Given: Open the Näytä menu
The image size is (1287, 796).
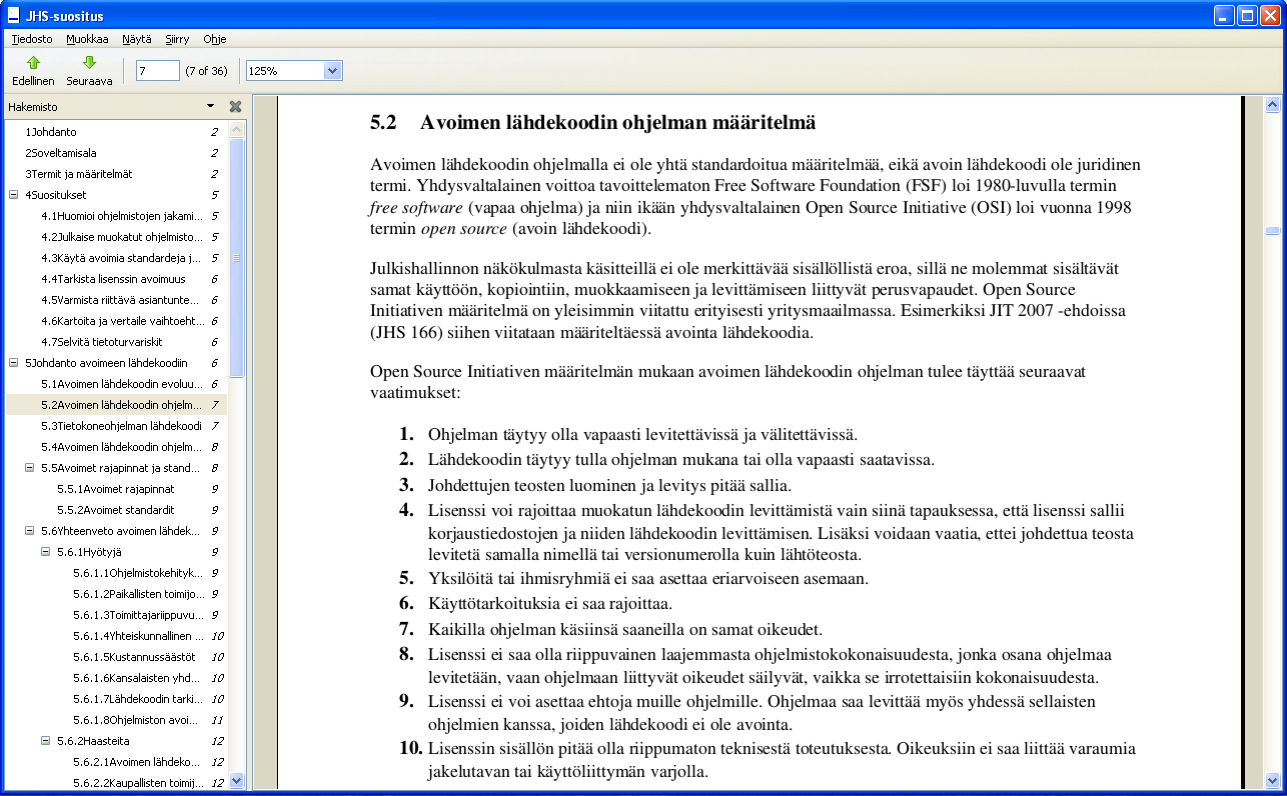Looking at the screenshot, I should click(x=137, y=39).
